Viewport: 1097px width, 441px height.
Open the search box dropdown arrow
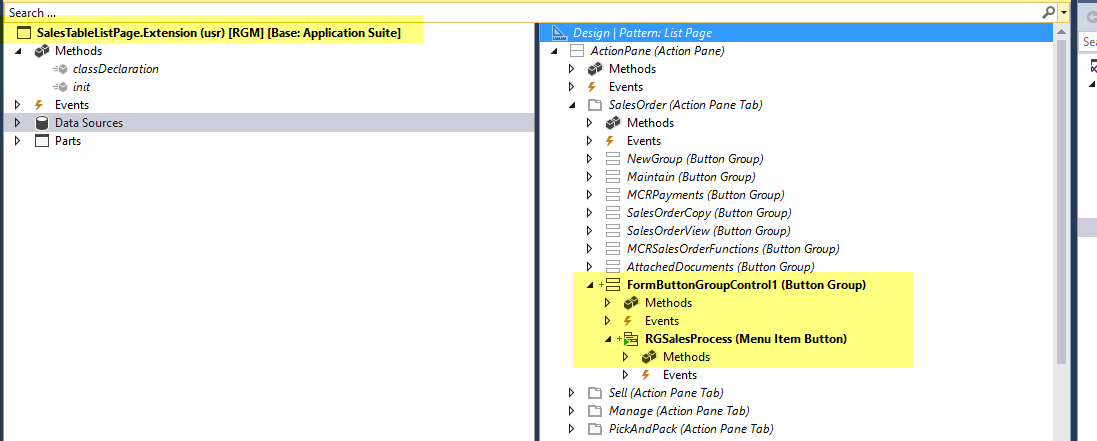point(1062,12)
